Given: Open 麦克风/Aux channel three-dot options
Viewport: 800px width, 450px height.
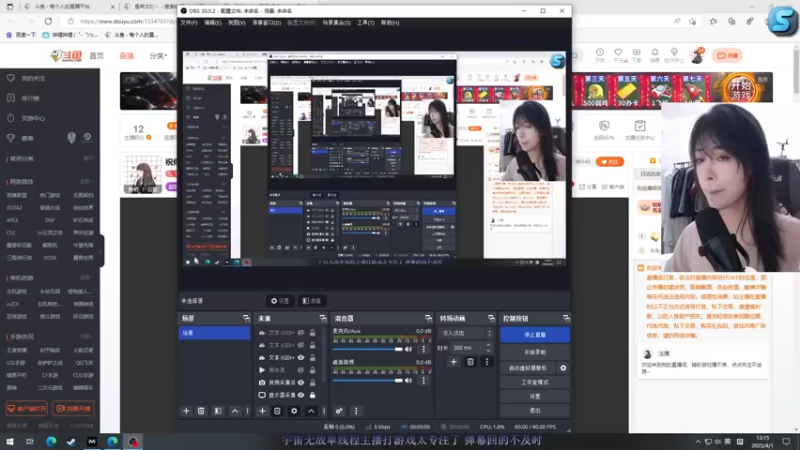Looking at the screenshot, I should click(423, 349).
